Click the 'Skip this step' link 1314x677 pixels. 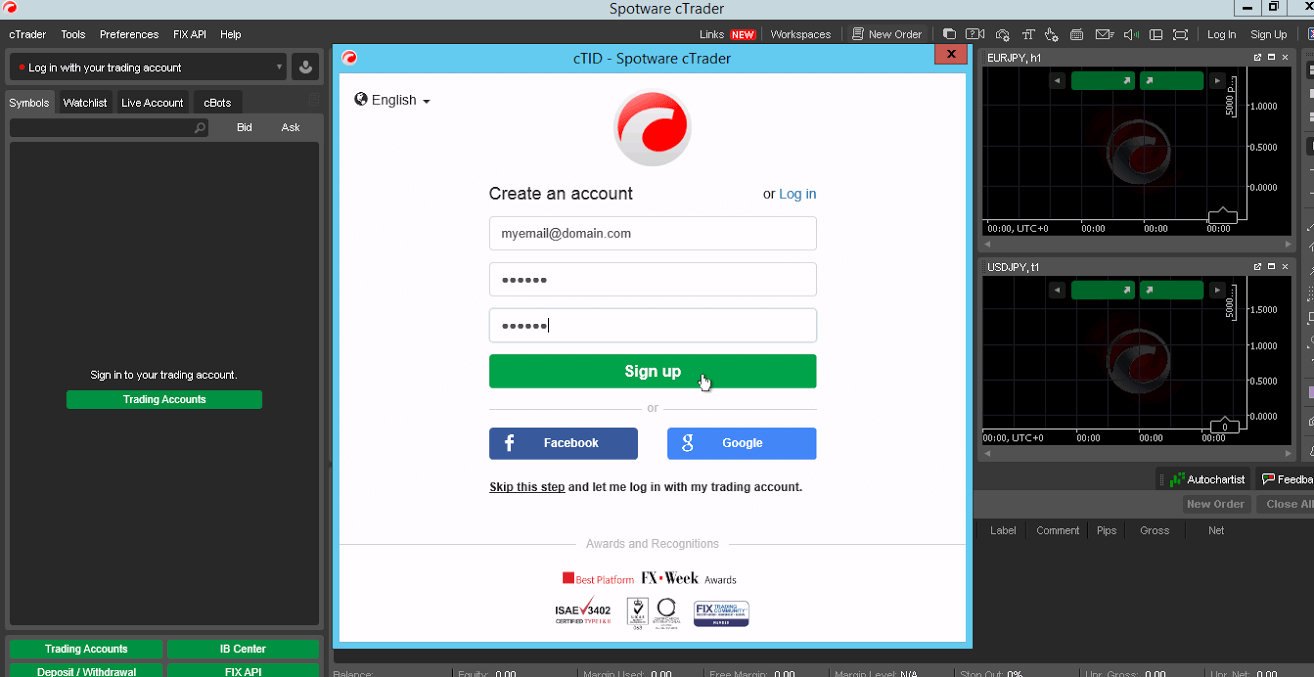(527, 487)
